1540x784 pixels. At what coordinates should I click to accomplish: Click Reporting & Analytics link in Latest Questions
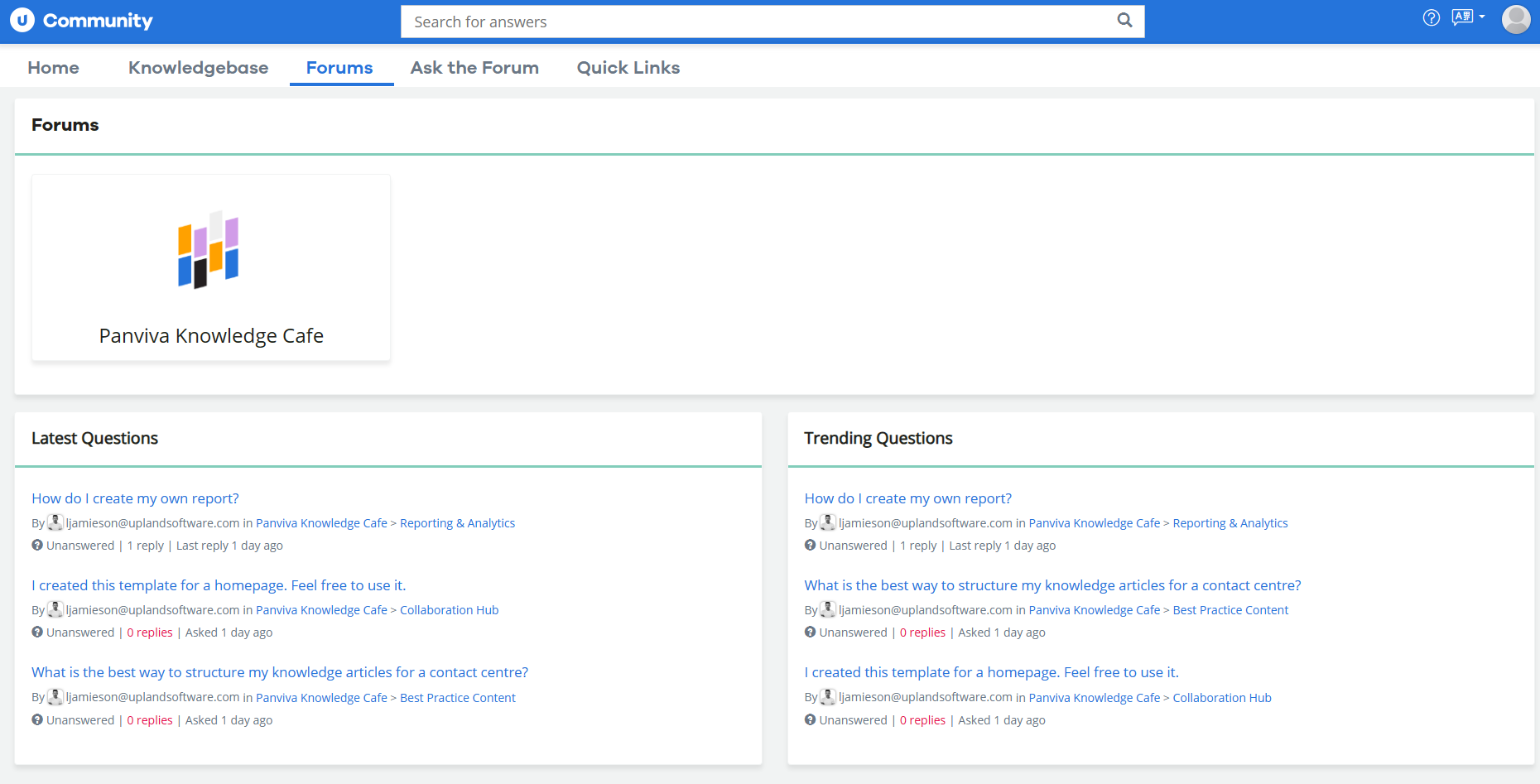457,523
